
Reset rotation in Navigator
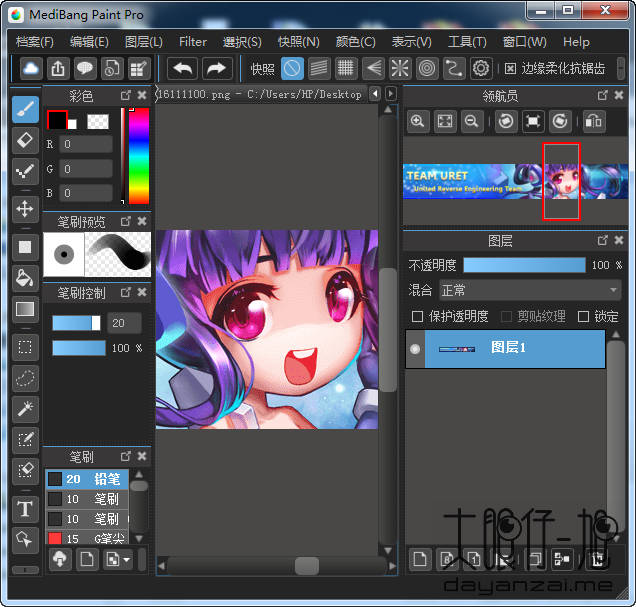point(533,121)
